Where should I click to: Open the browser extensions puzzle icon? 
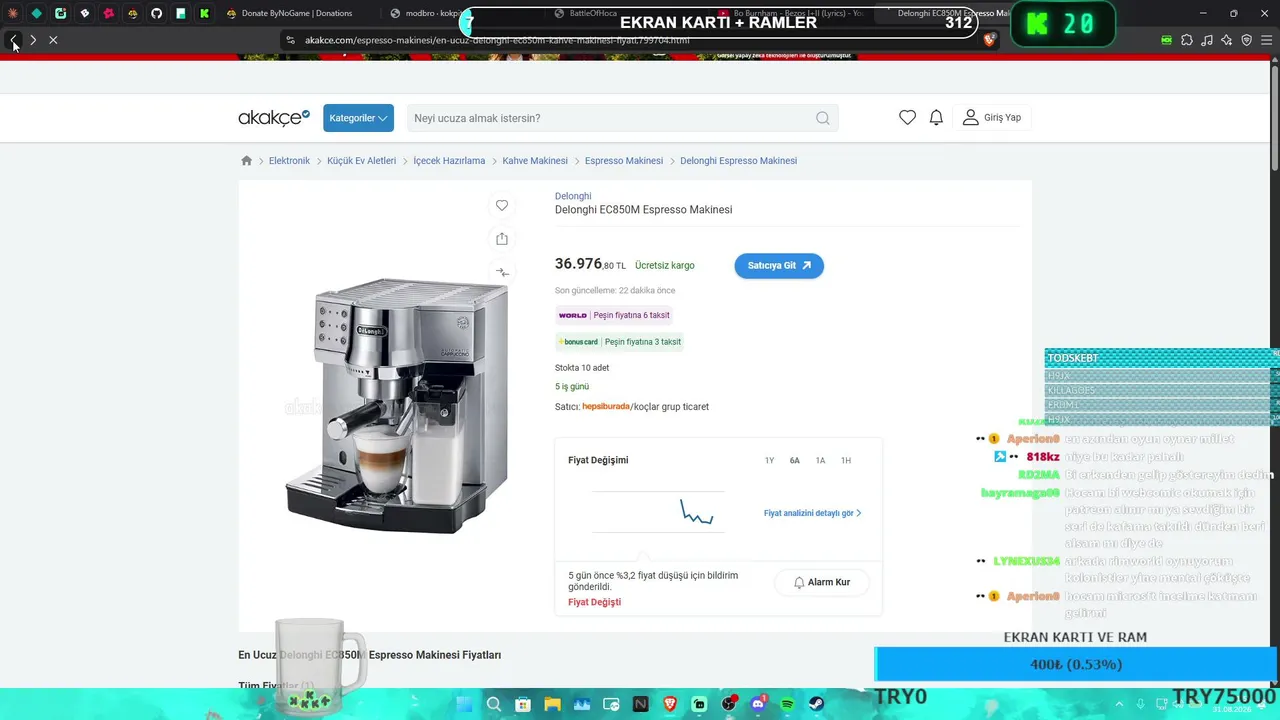pyautogui.click(x=1187, y=40)
